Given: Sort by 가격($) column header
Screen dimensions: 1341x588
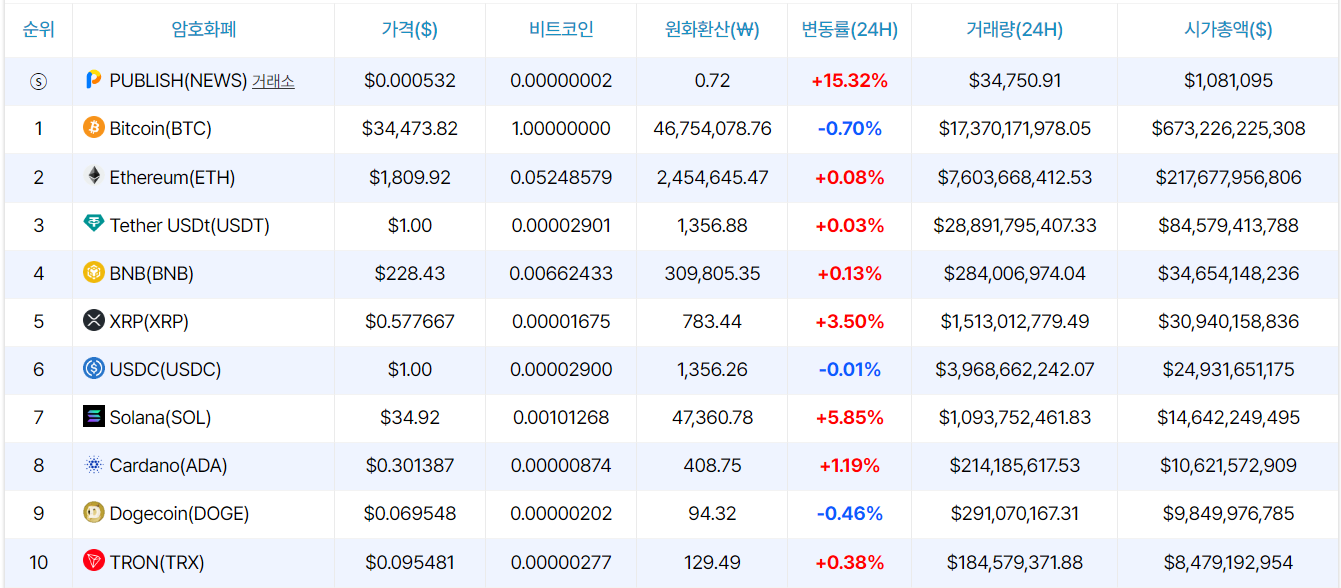Looking at the screenshot, I should [409, 30].
